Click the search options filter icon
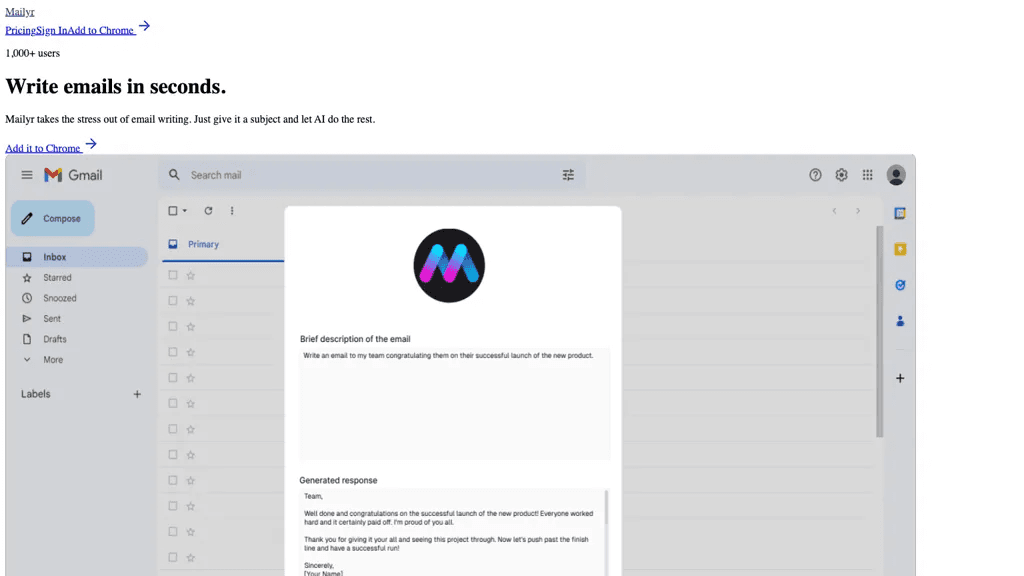Screen dimensions: 1024x576 click(568, 175)
